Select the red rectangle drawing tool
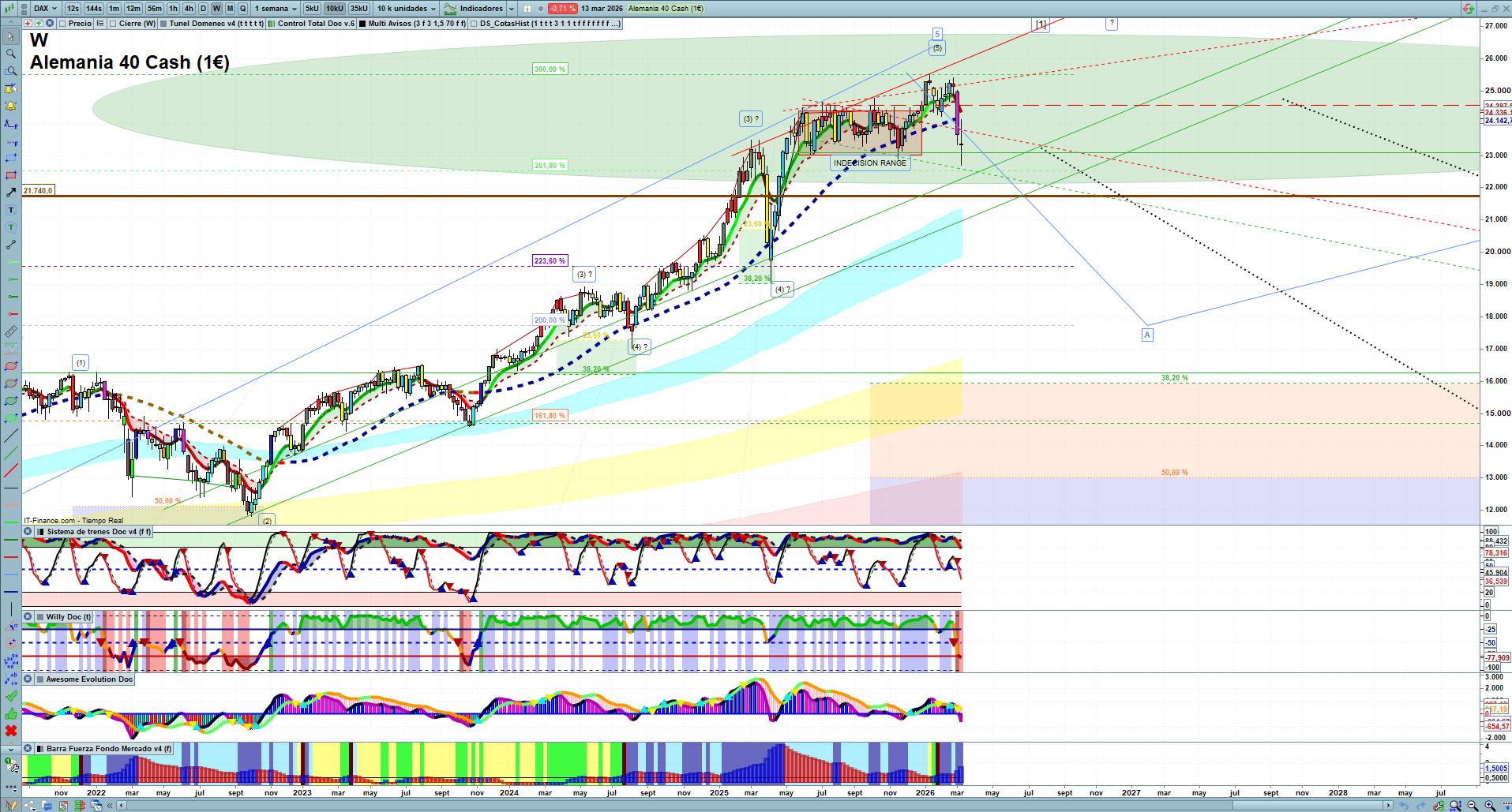The image size is (1512, 812). pos(11,175)
